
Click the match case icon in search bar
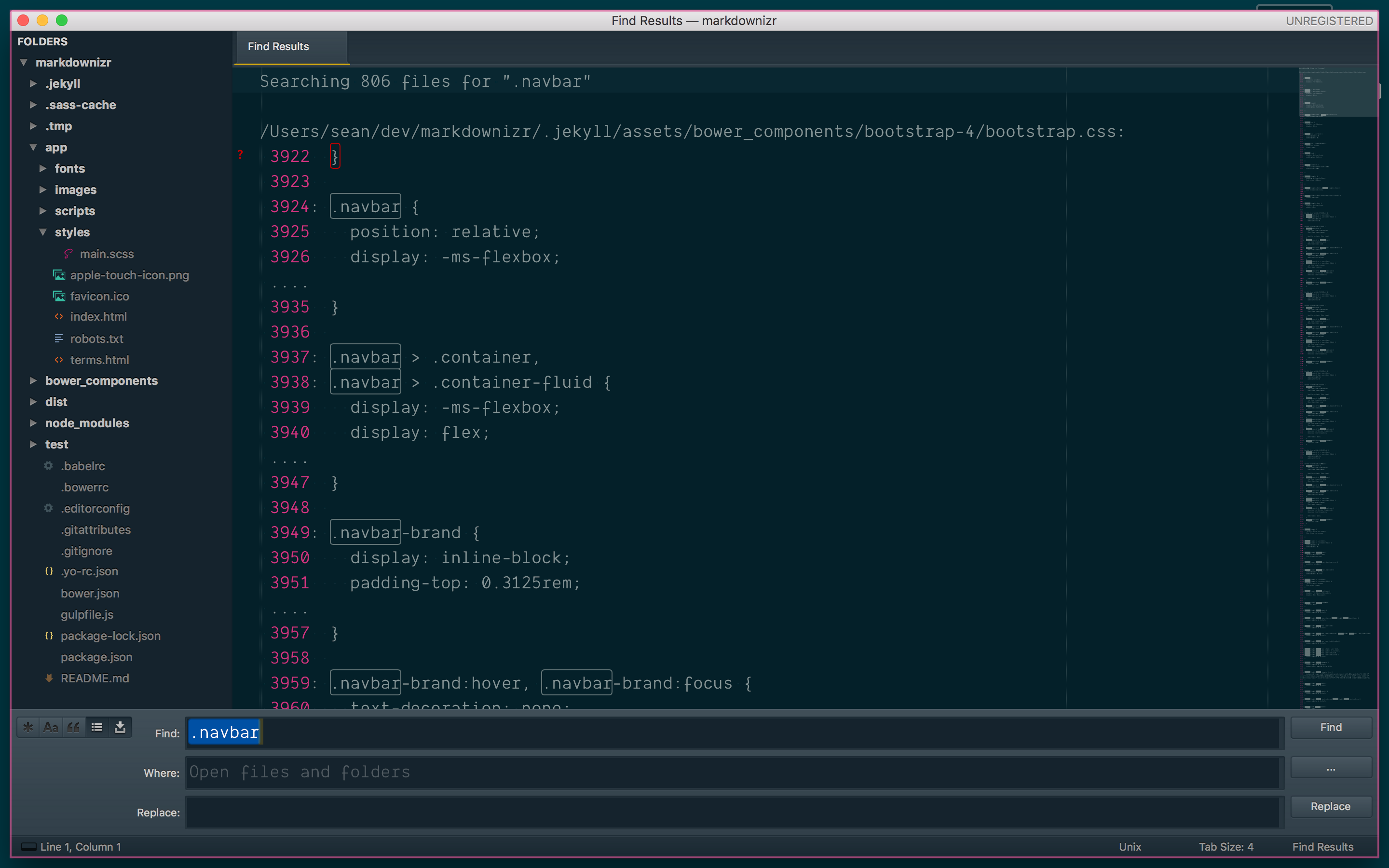[x=55, y=727]
